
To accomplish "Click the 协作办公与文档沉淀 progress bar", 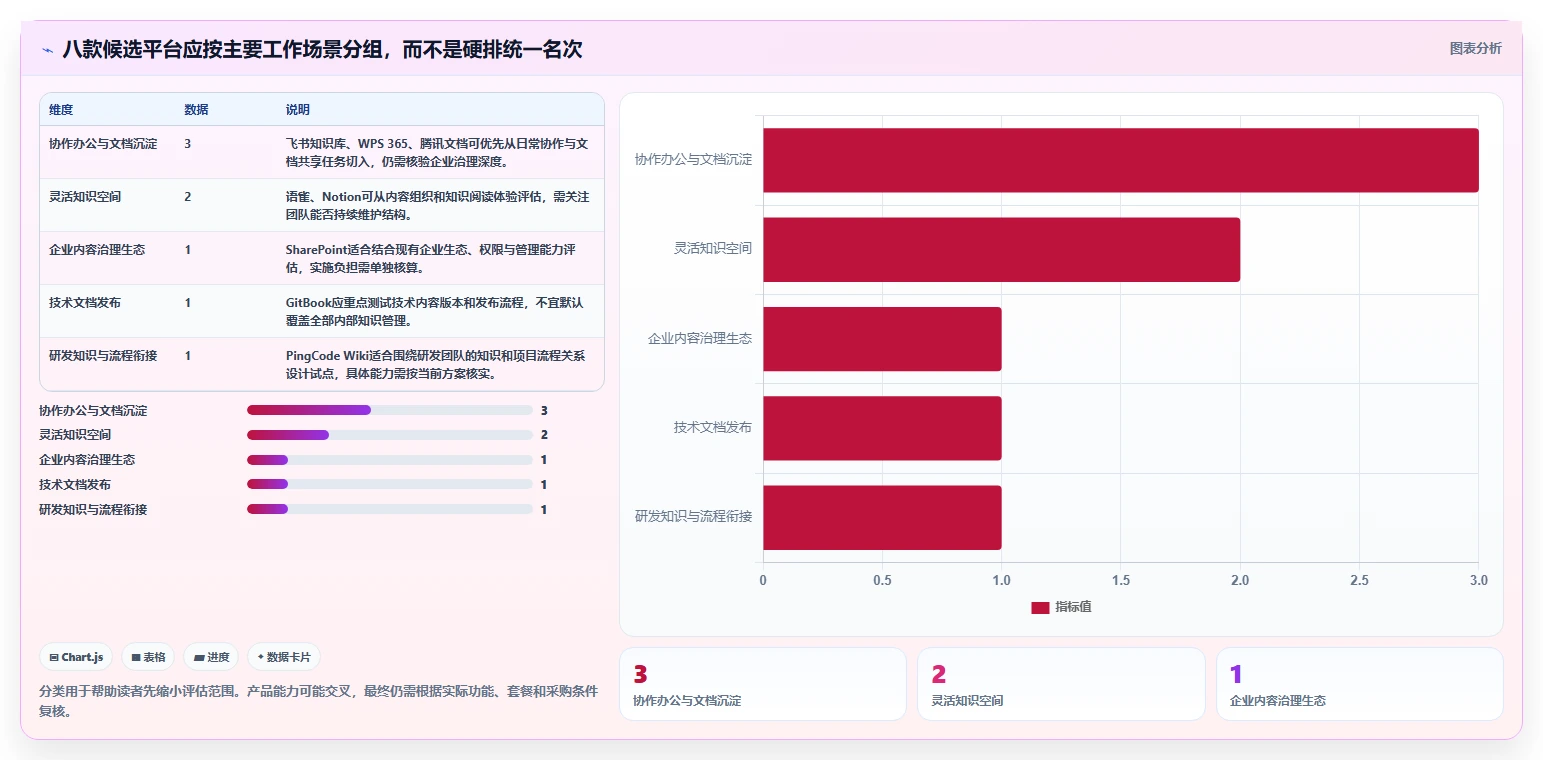I will (x=389, y=410).
